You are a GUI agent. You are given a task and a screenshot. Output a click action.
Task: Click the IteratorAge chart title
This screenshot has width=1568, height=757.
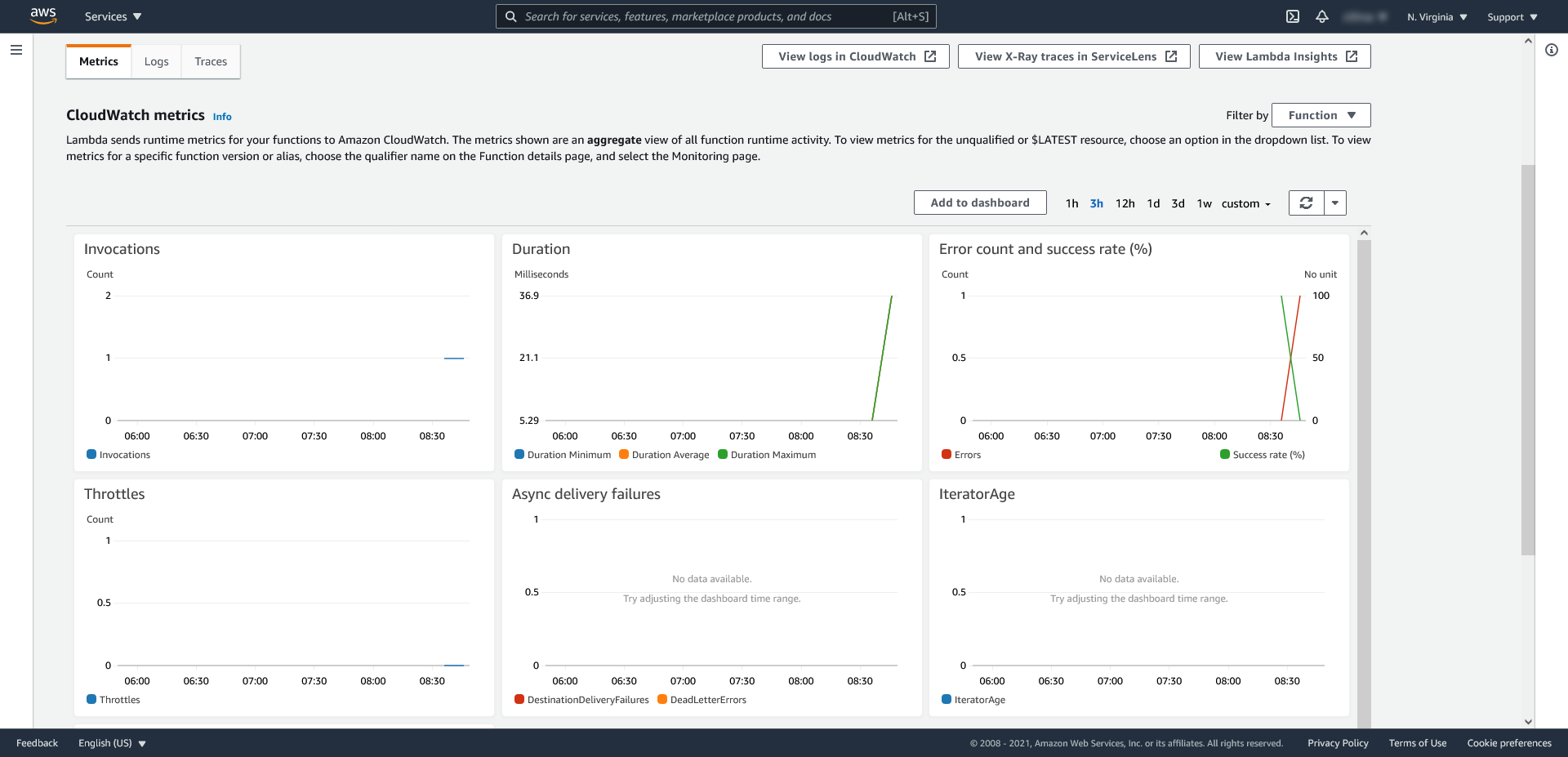click(977, 494)
